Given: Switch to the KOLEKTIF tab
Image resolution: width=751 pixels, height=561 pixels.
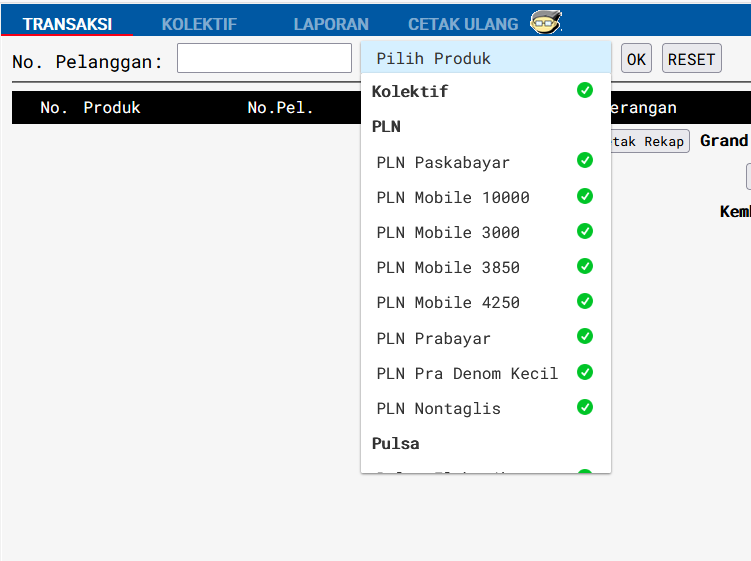Looking at the screenshot, I should click(199, 24).
